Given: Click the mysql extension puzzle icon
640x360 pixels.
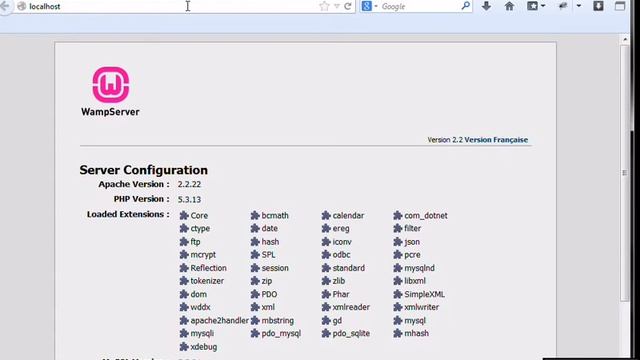Looking at the screenshot, I should click(x=398, y=320).
